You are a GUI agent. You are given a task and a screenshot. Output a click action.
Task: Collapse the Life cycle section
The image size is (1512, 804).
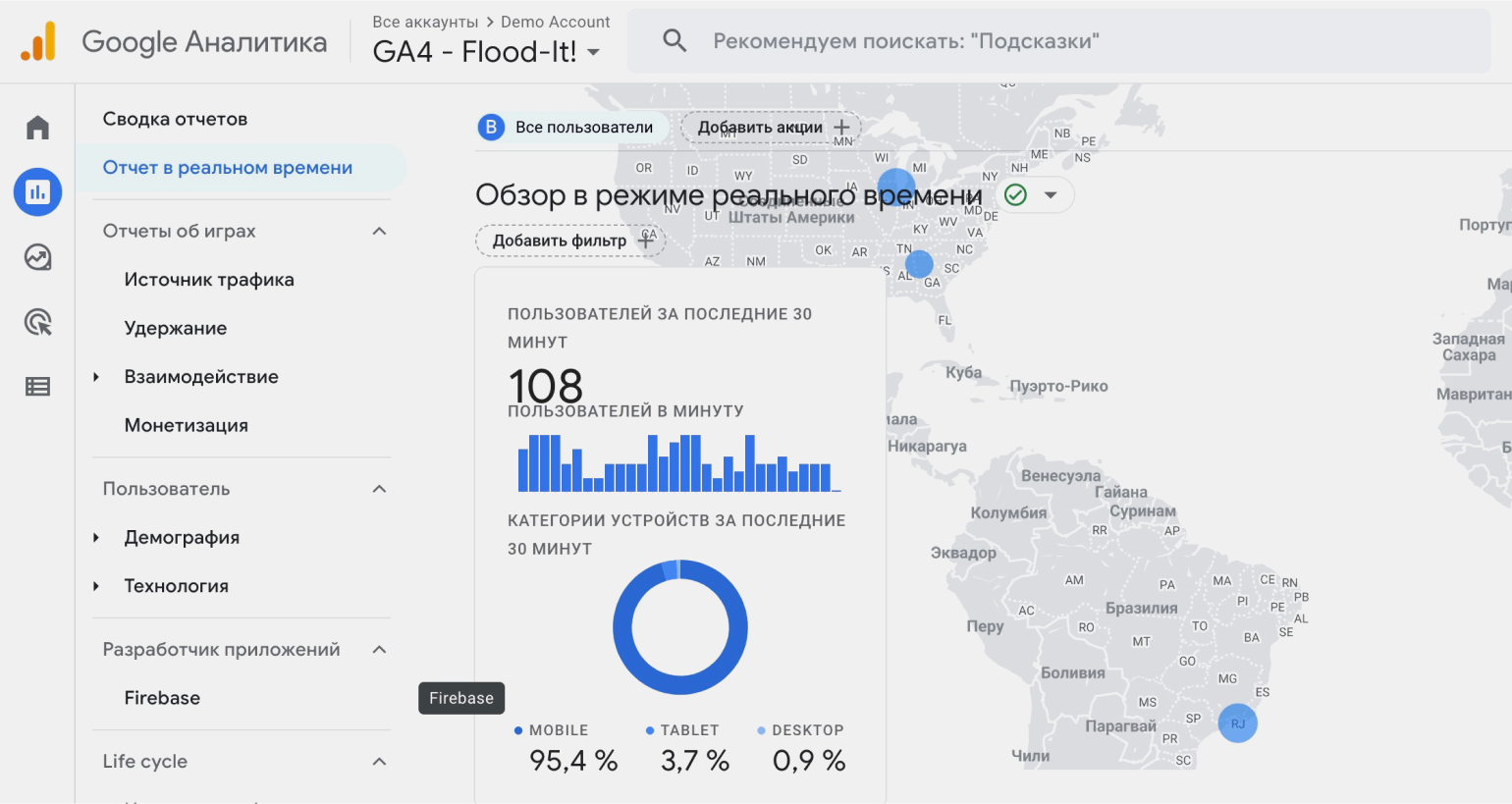[x=380, y=762]
